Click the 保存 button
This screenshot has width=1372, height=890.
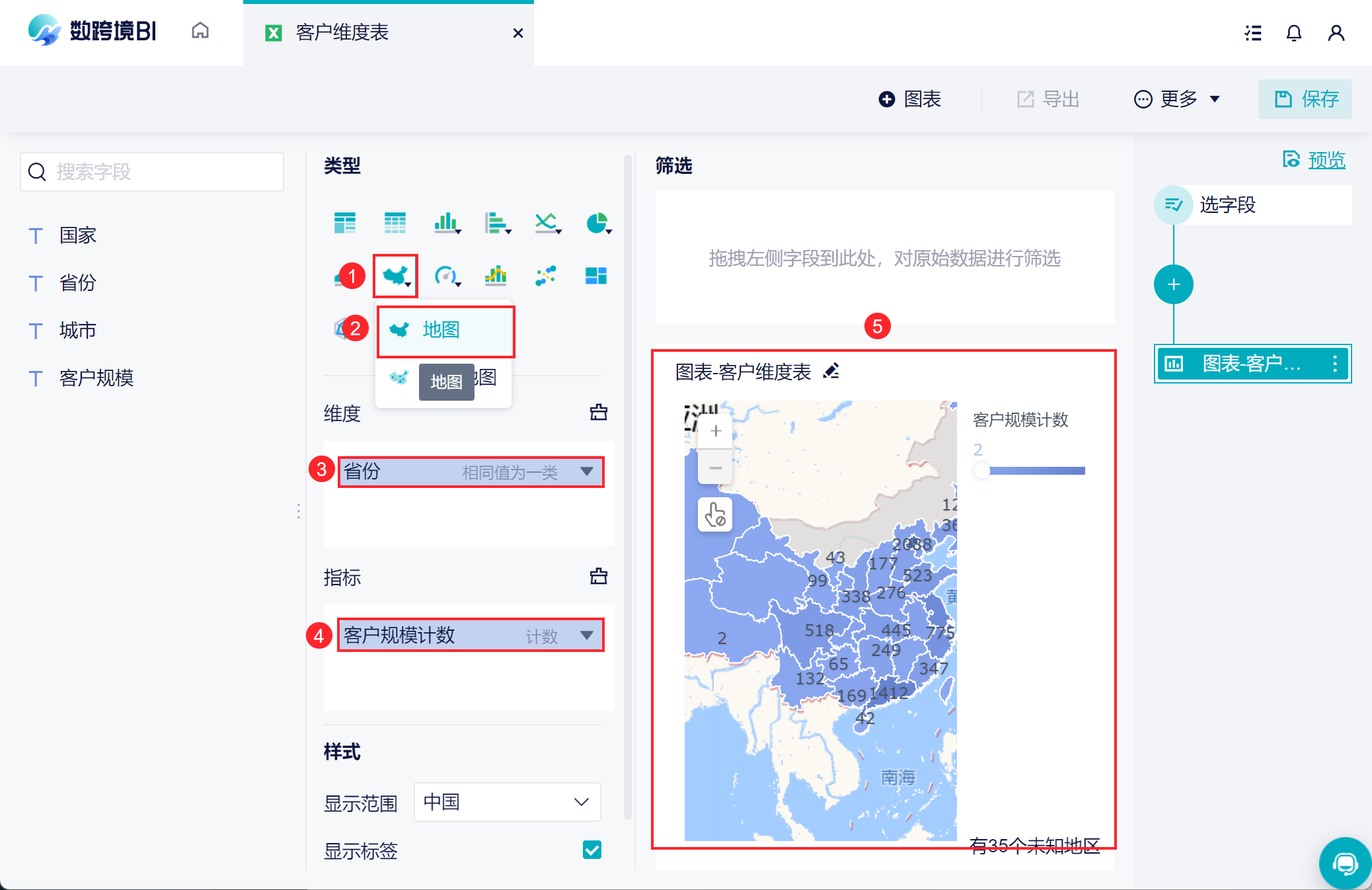pos(1305,99)
